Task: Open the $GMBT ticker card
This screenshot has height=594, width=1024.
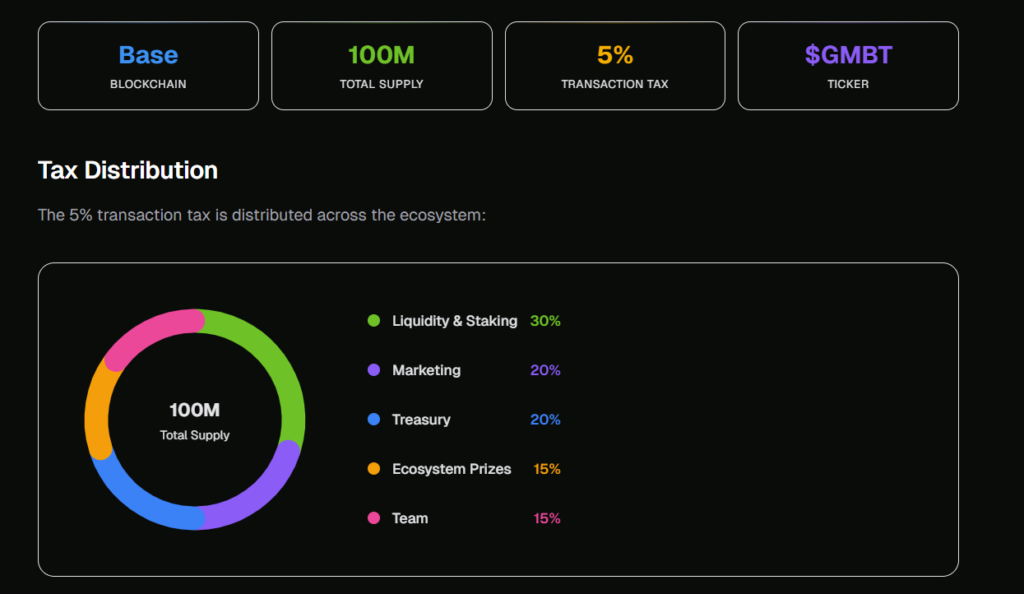Action: [x=848, y=66]
